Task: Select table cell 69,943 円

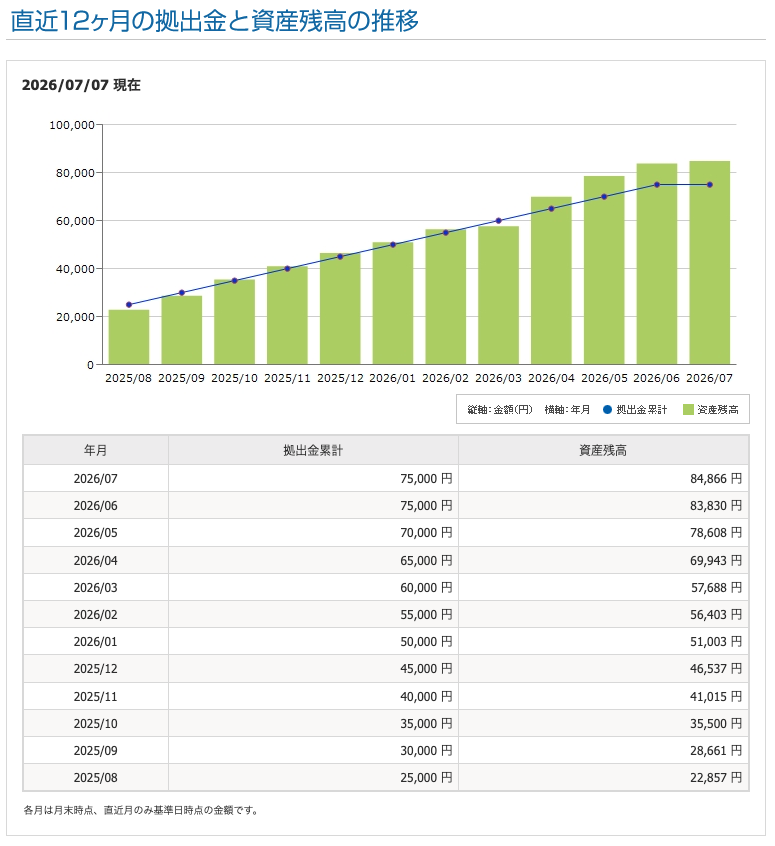Action: click(x=603, y=561)
